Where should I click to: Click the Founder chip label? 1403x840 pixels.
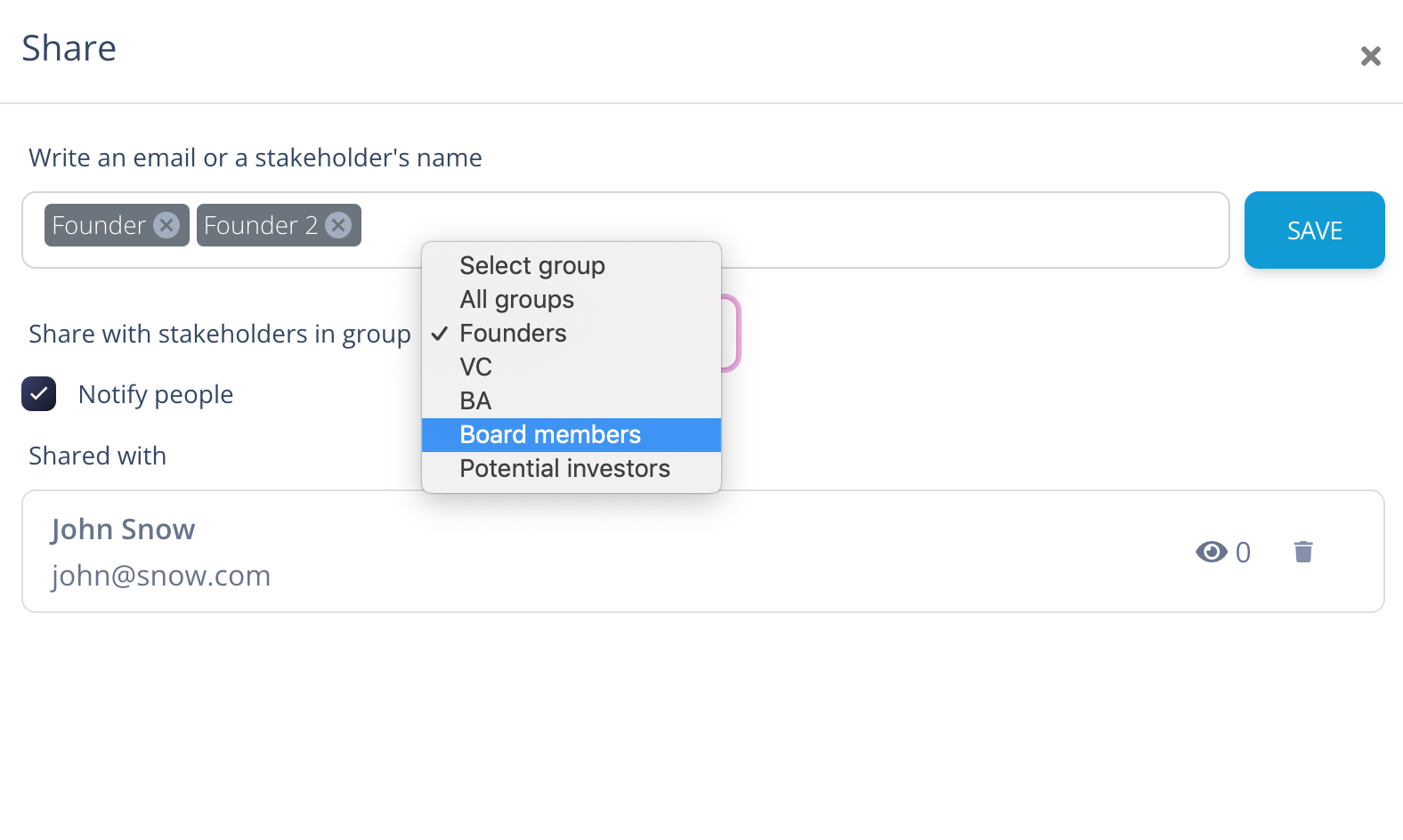point(99,225)
